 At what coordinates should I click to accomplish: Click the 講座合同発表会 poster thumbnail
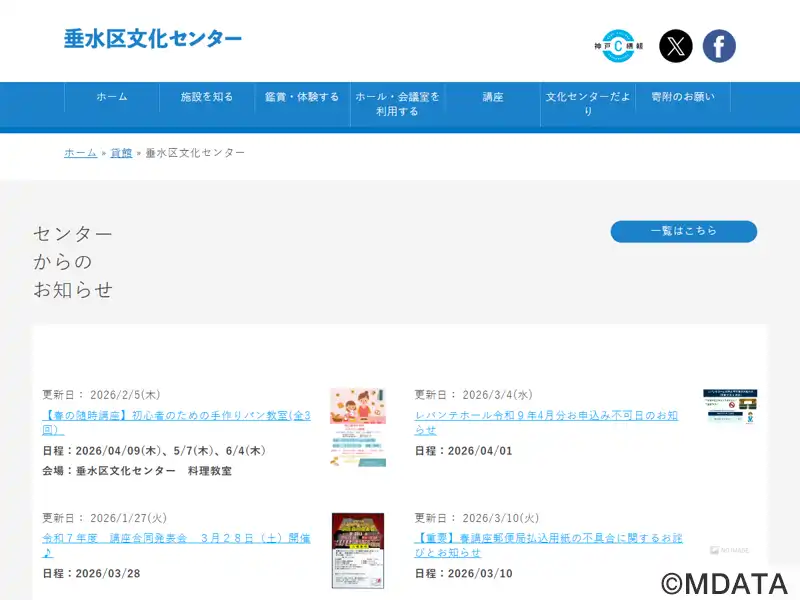click(x=358, y=550)
